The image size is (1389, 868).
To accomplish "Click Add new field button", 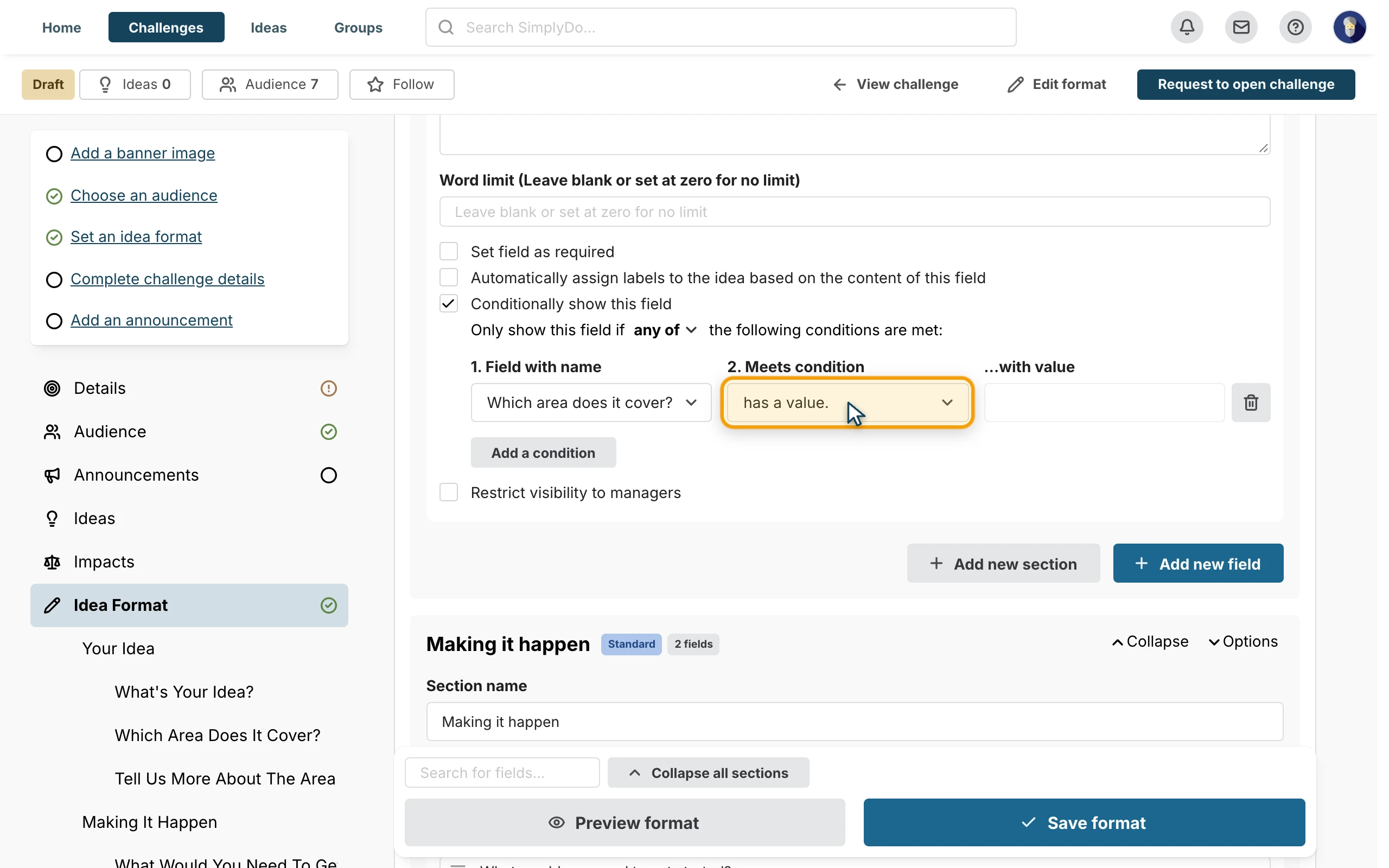I will (1198, 563).
